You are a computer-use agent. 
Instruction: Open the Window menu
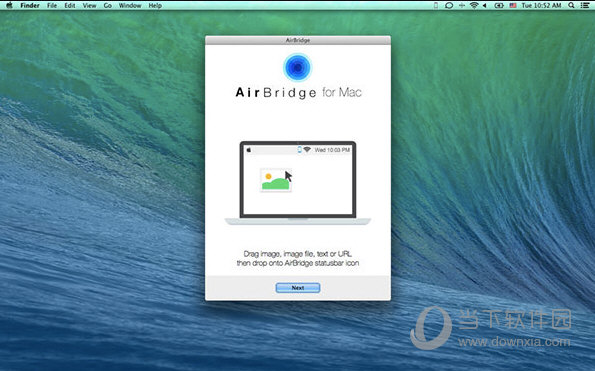pos(130,5)
